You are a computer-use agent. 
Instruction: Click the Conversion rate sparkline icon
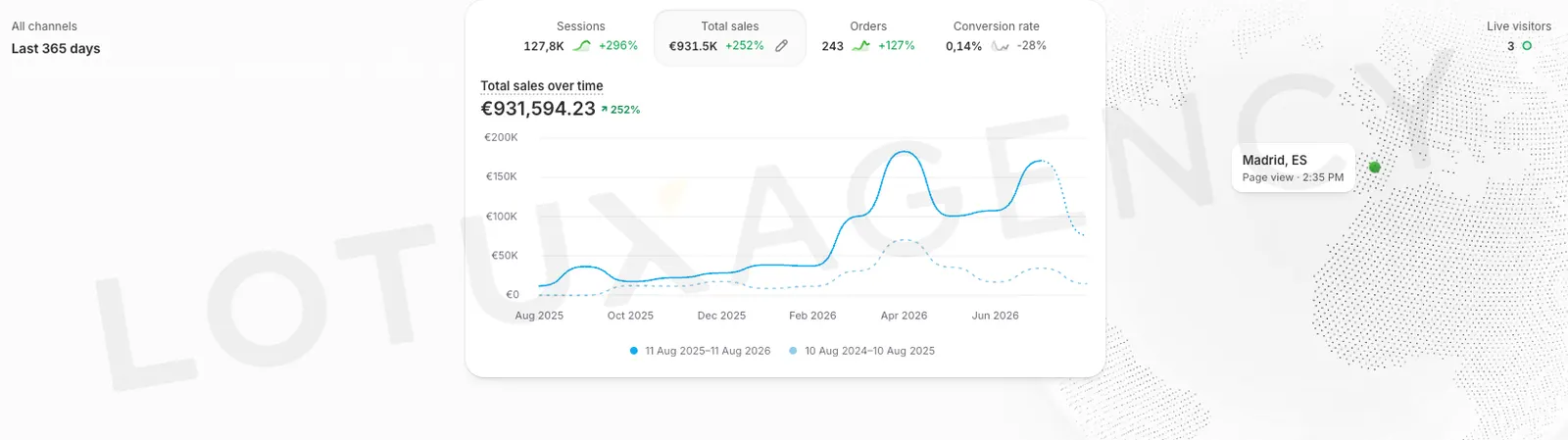(x=1000, y=46)
